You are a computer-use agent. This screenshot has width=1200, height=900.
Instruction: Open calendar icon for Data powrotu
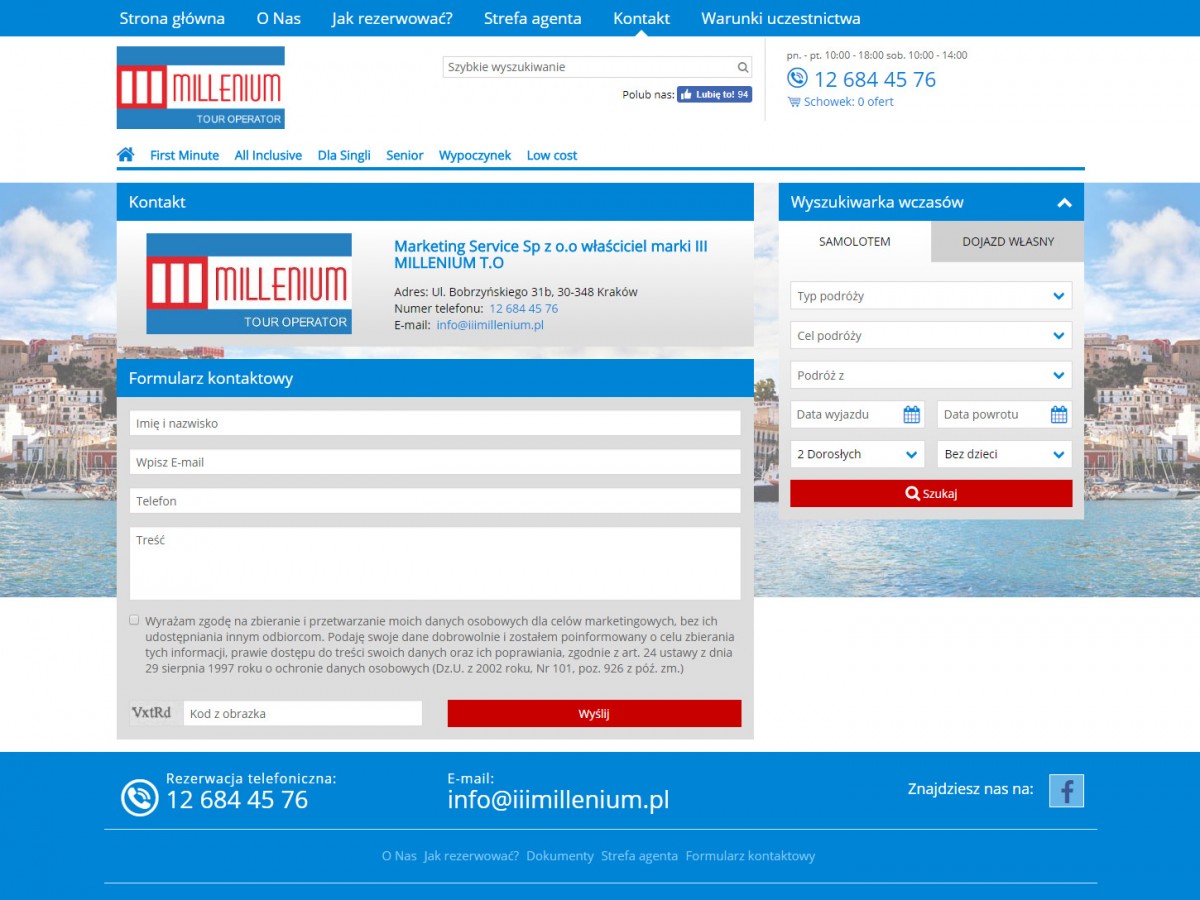[x=1059, y=414]
